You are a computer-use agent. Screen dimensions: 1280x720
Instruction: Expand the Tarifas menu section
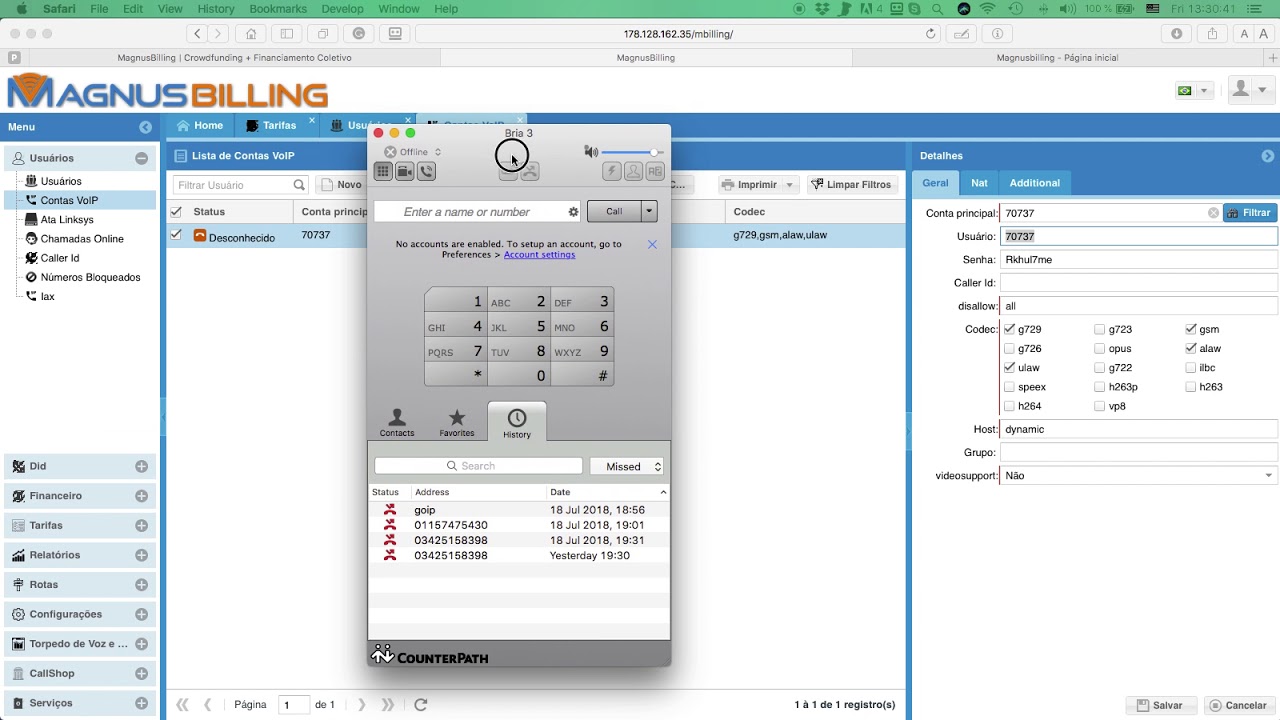141,525
